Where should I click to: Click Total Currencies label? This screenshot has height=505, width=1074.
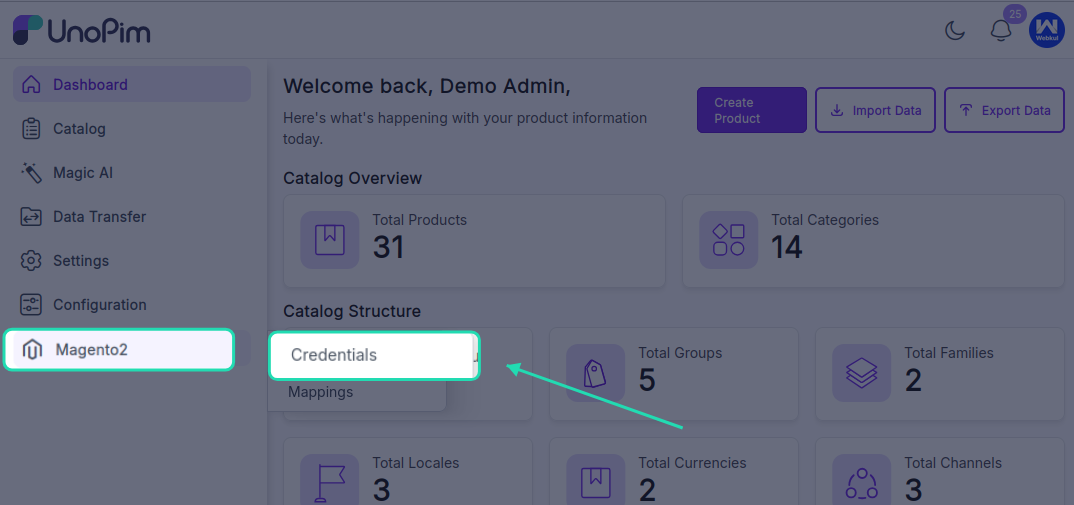[692, 463]
